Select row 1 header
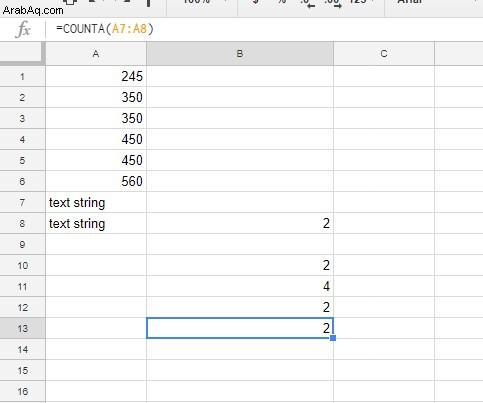The width and height of the screenshot is (483, 403). [x=22, y=76]
